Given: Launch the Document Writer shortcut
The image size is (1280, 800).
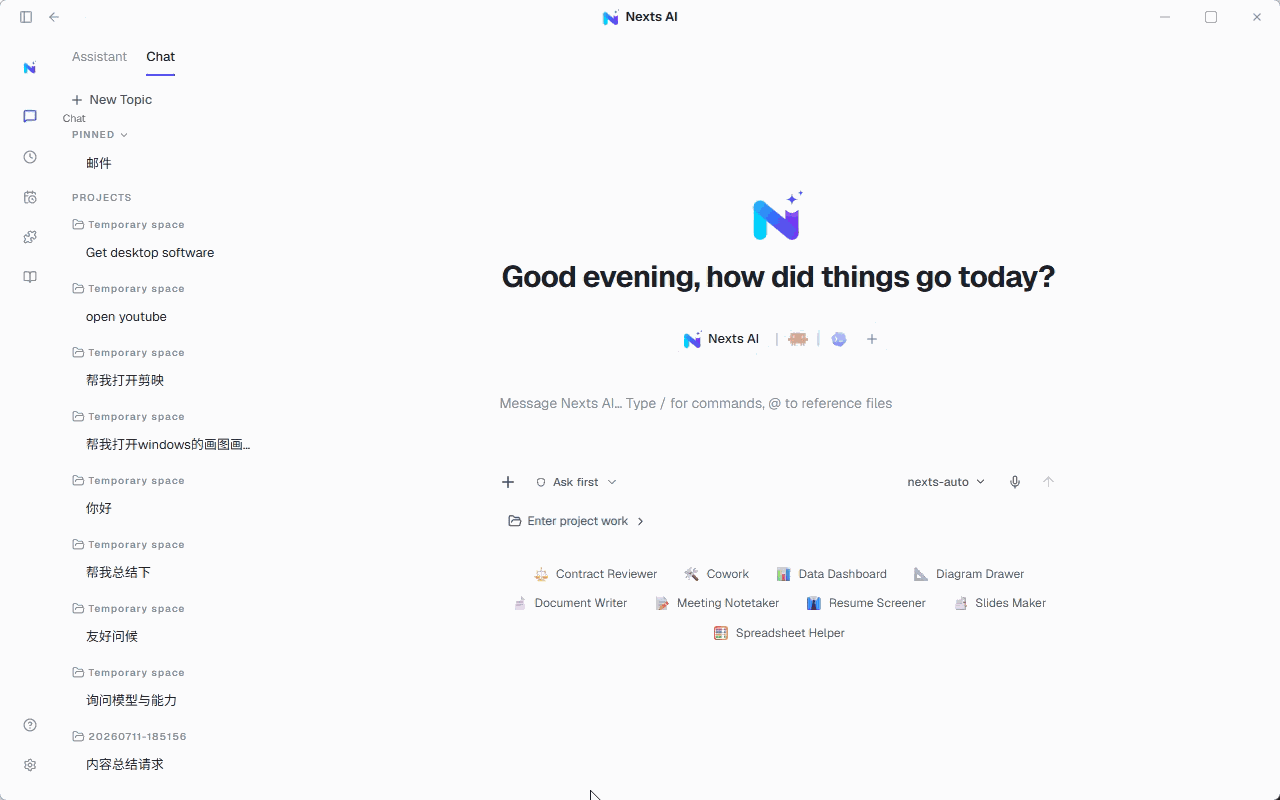Looking at the screenshot, I should pos(570,603).
